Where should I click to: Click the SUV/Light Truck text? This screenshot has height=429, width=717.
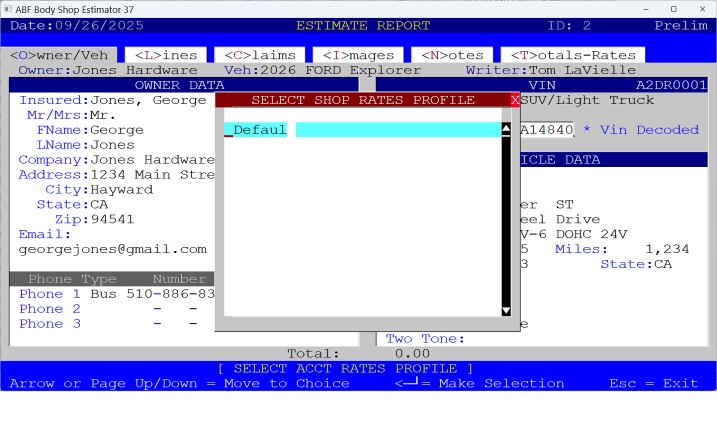tap(587, 100)
